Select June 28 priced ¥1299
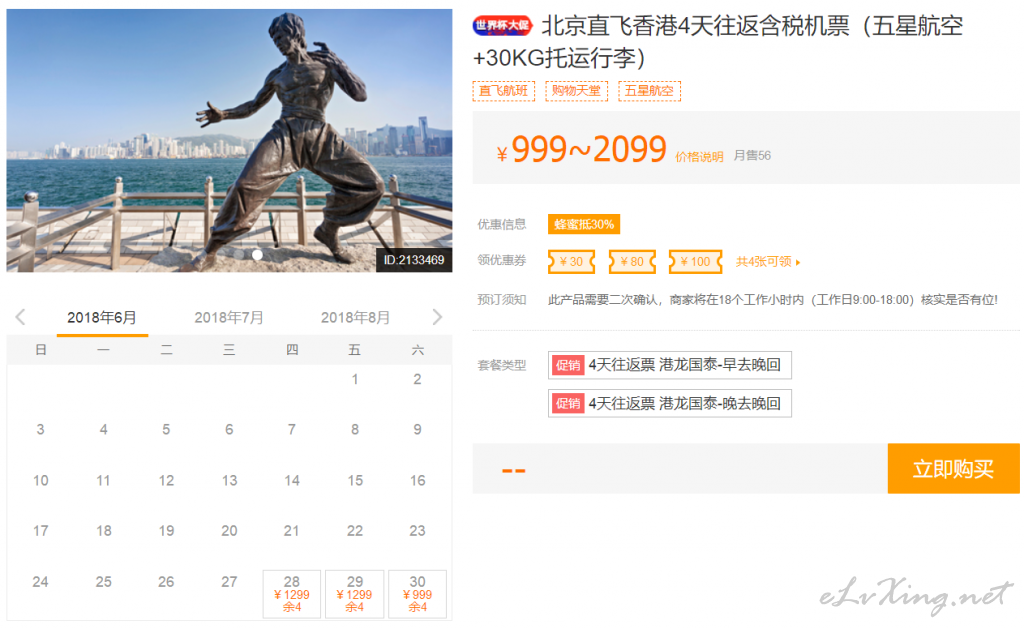 pyautogui.click(x=292, y=594)
